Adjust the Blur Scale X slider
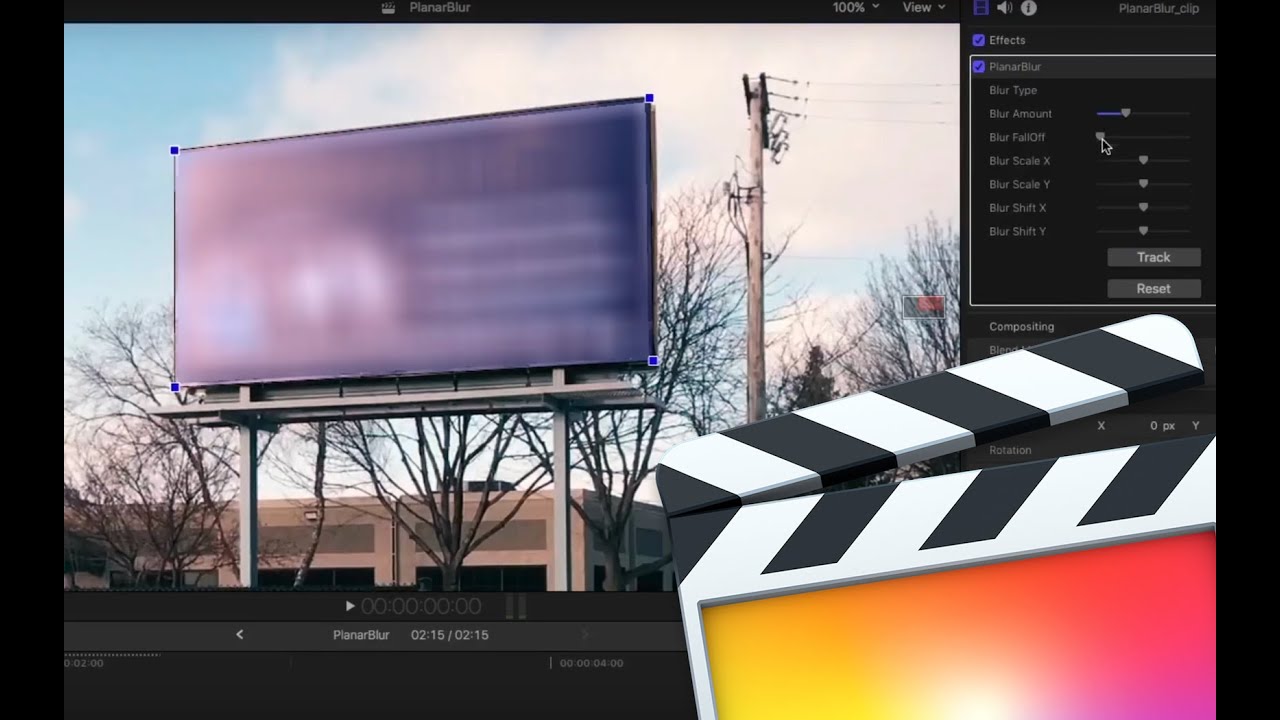 pos(1143,160)
